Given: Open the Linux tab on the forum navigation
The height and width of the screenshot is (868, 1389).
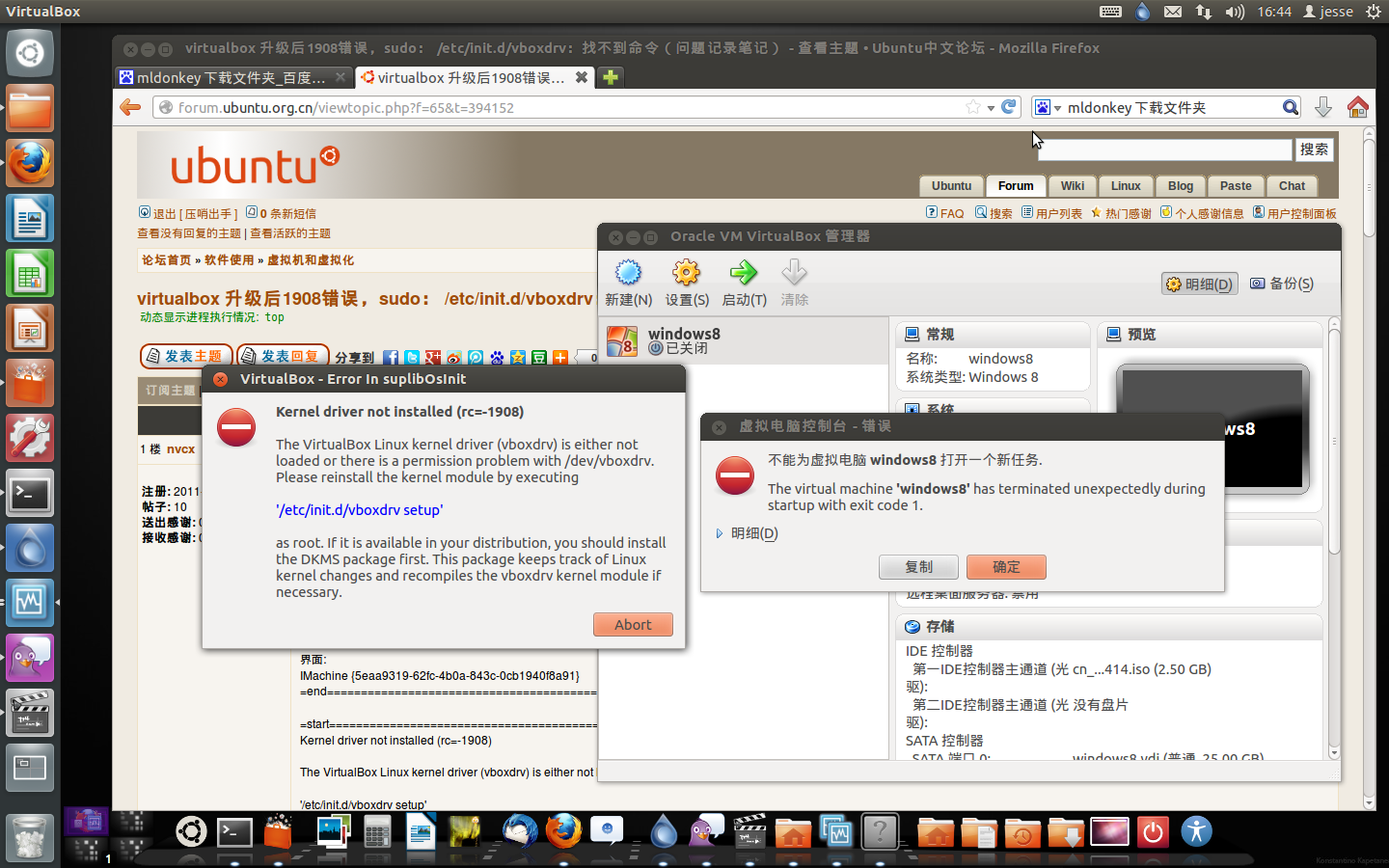Looking at the screenshot, I should coord(1126,186).
